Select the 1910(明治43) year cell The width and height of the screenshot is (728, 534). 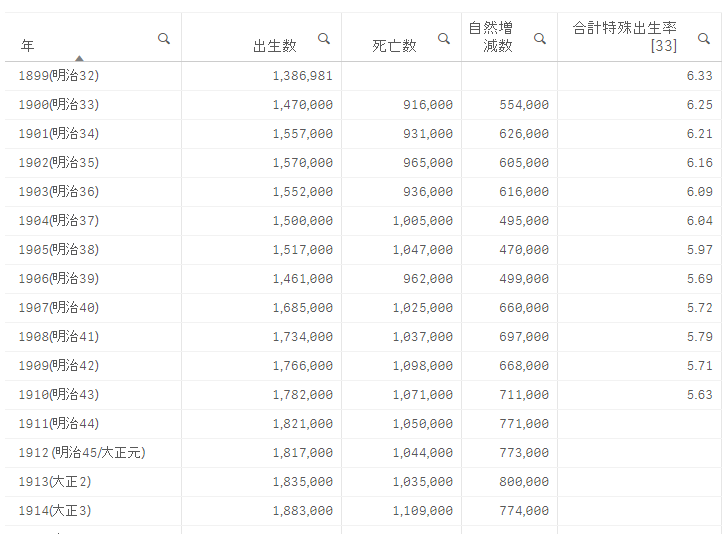[59, 395]
